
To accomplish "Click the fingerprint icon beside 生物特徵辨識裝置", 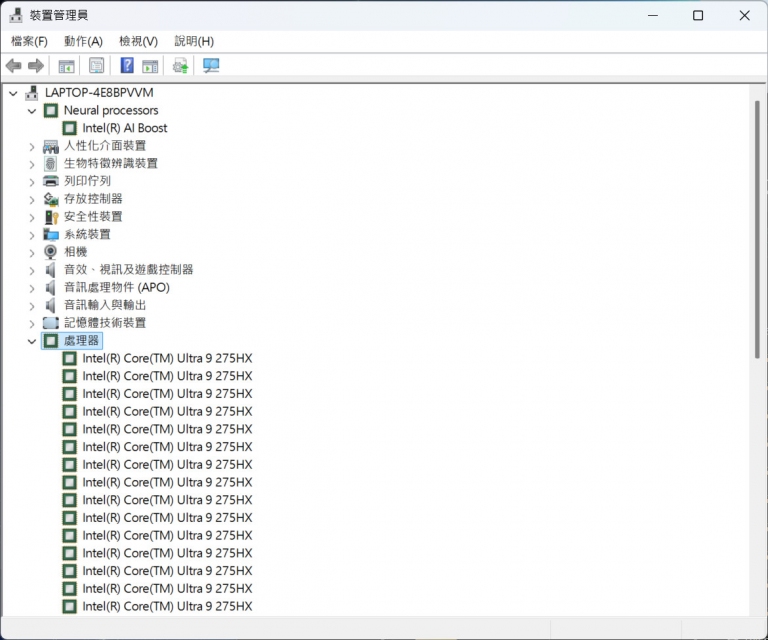I will pos(50,164).
